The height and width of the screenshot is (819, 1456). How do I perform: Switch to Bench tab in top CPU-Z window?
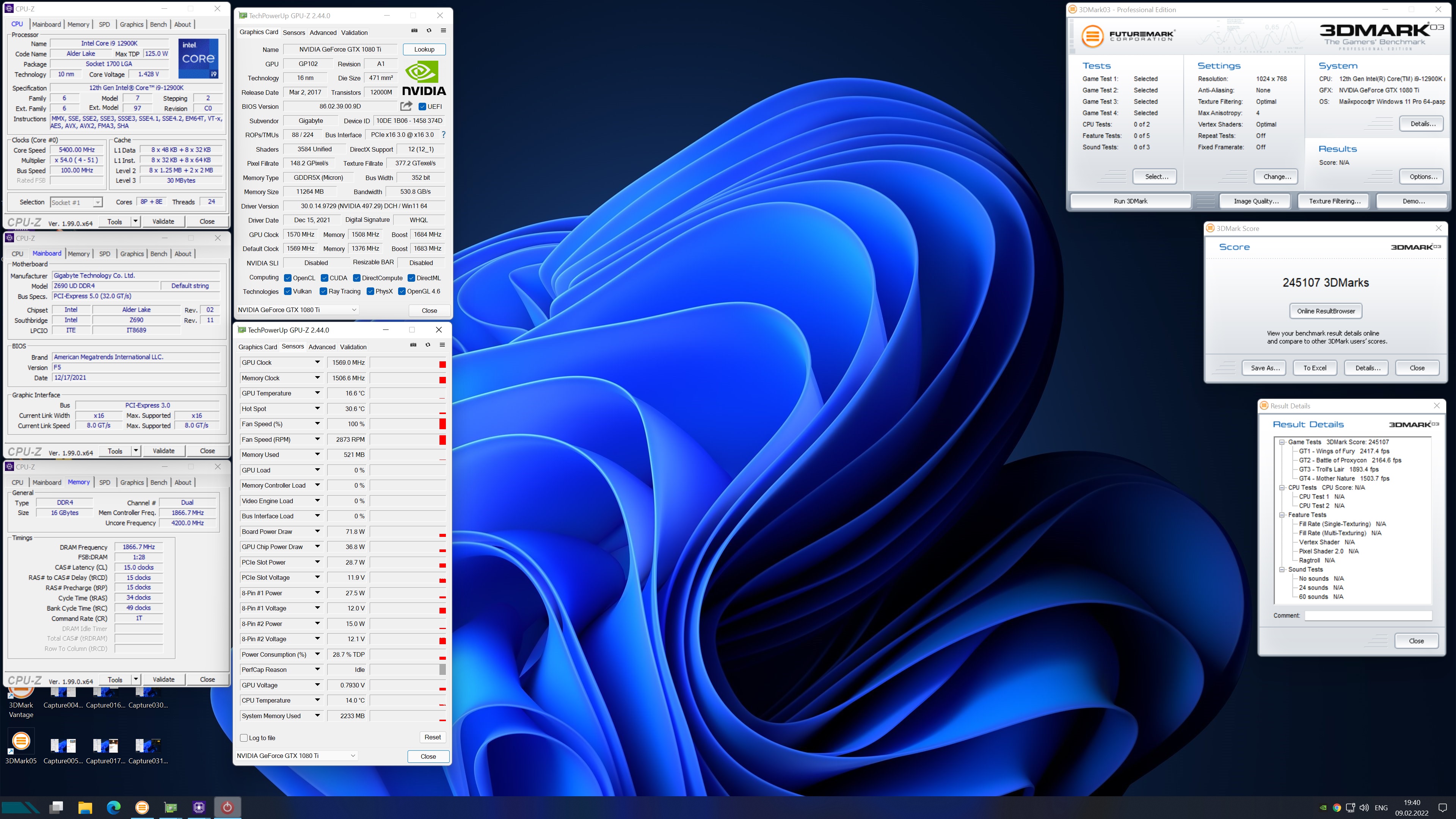158,24
